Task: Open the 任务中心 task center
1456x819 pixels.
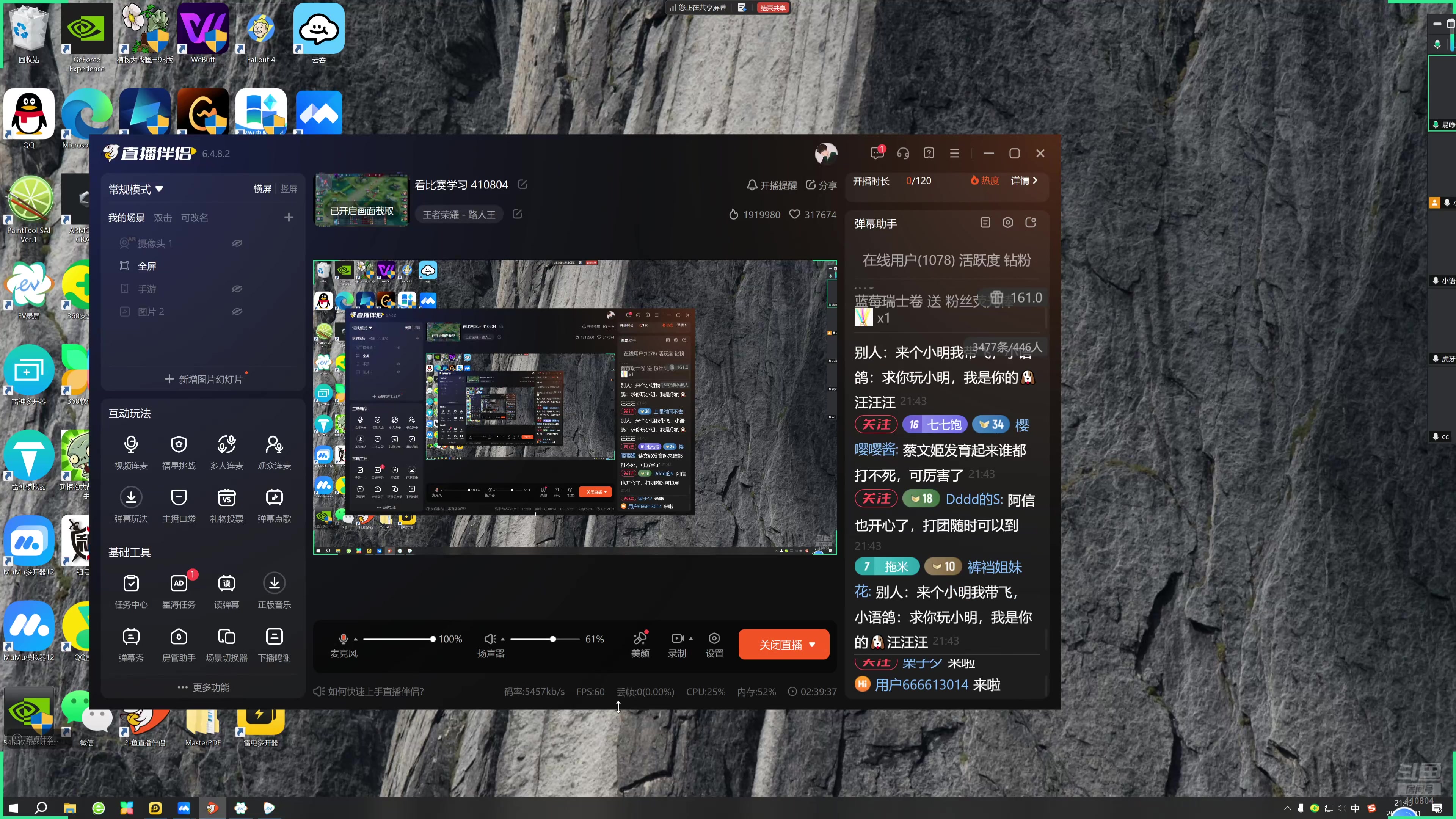Action: [130, 591]
